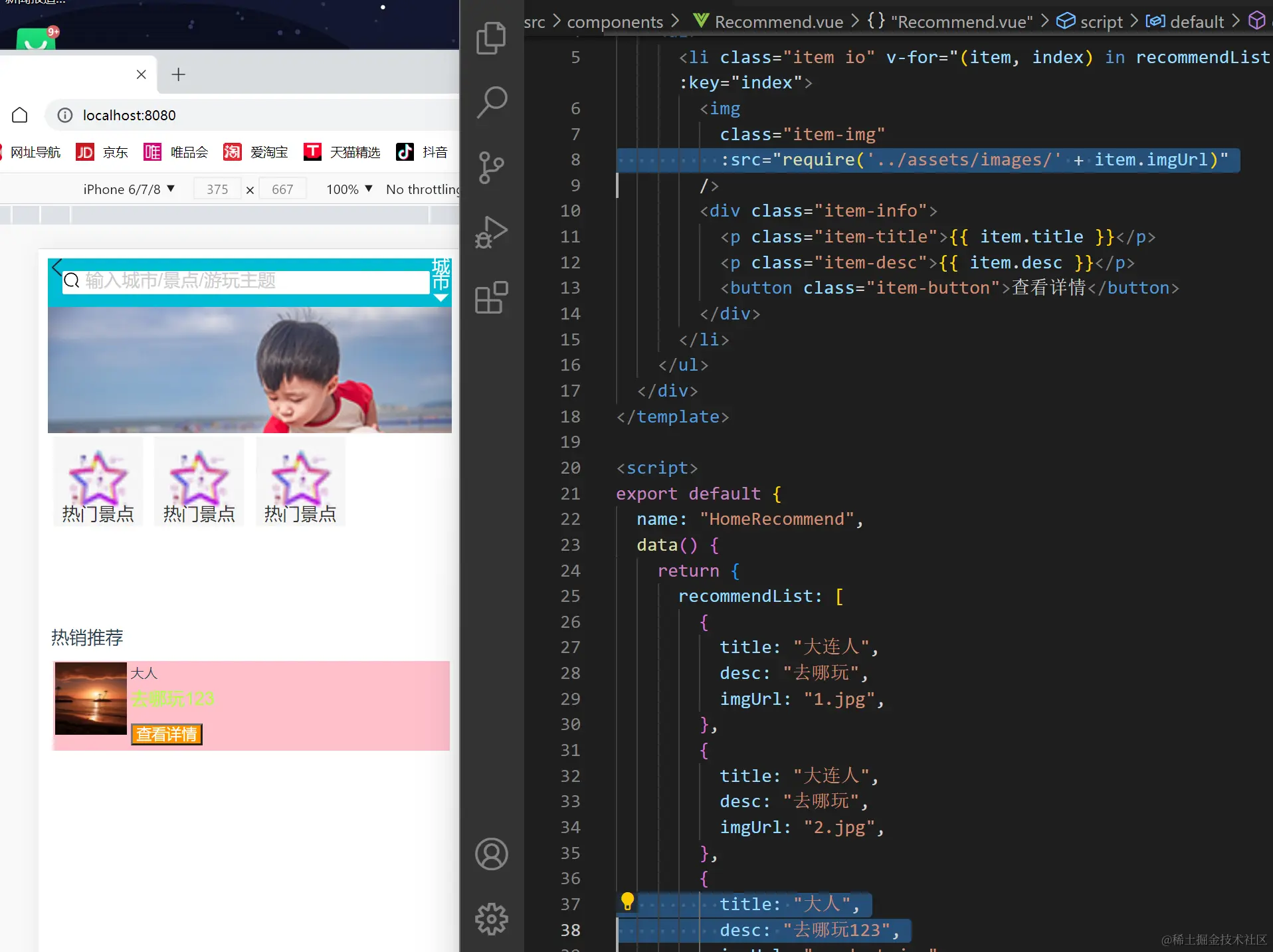Open the 天猫精选 bookmark
This screenshot has width=1273, height=952.
click(x=342, y=152)
